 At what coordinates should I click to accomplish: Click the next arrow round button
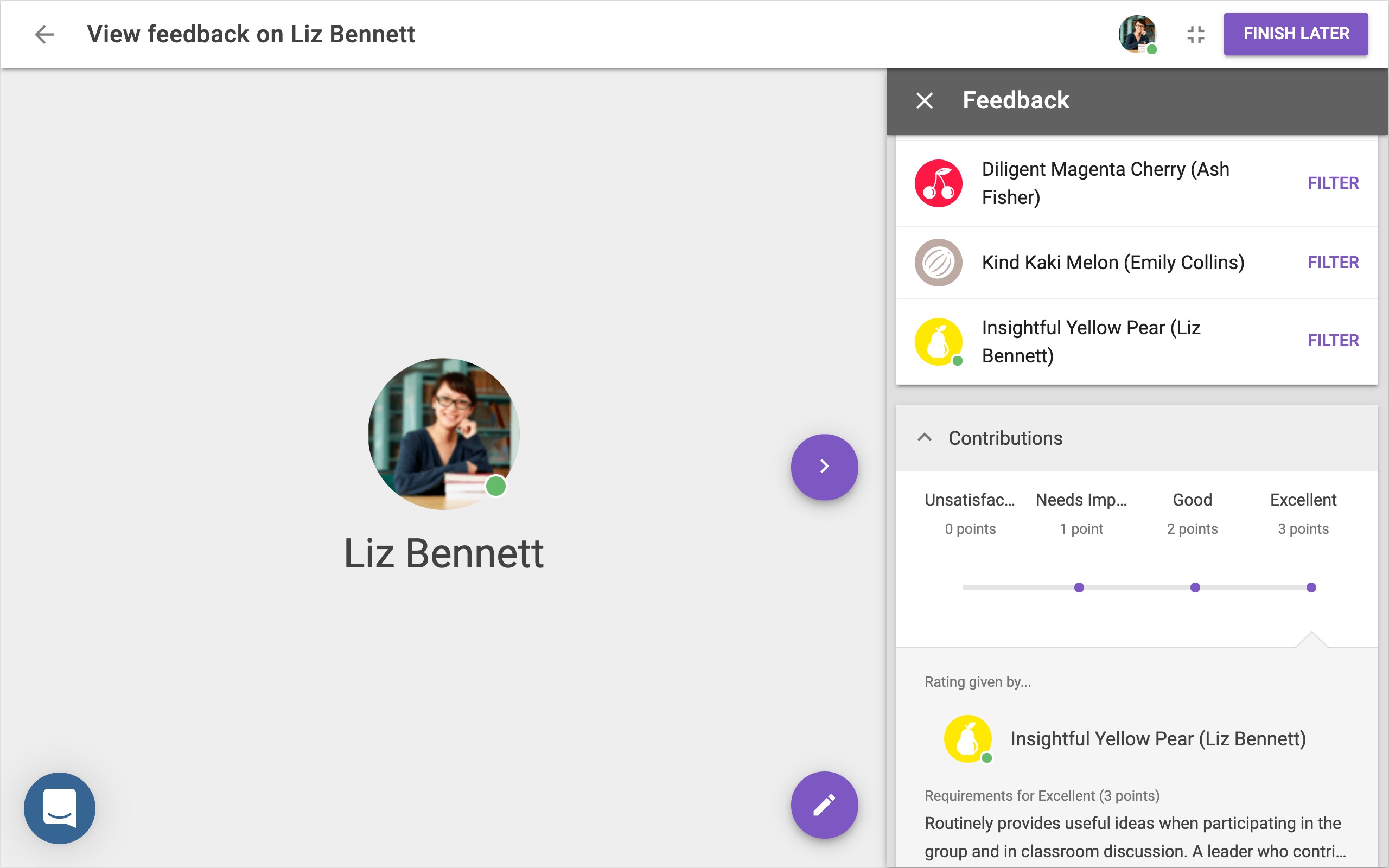[824, 466]
